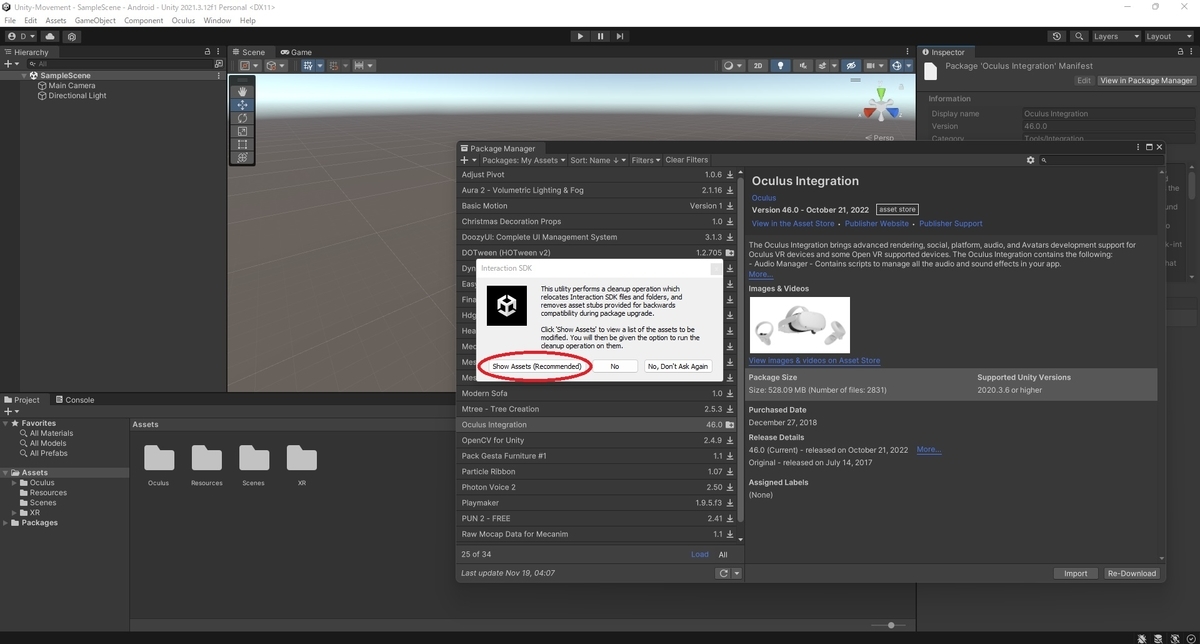Select the Hand view tool
This screenshot has width=1200, height=644.
(x=242, y=92)
